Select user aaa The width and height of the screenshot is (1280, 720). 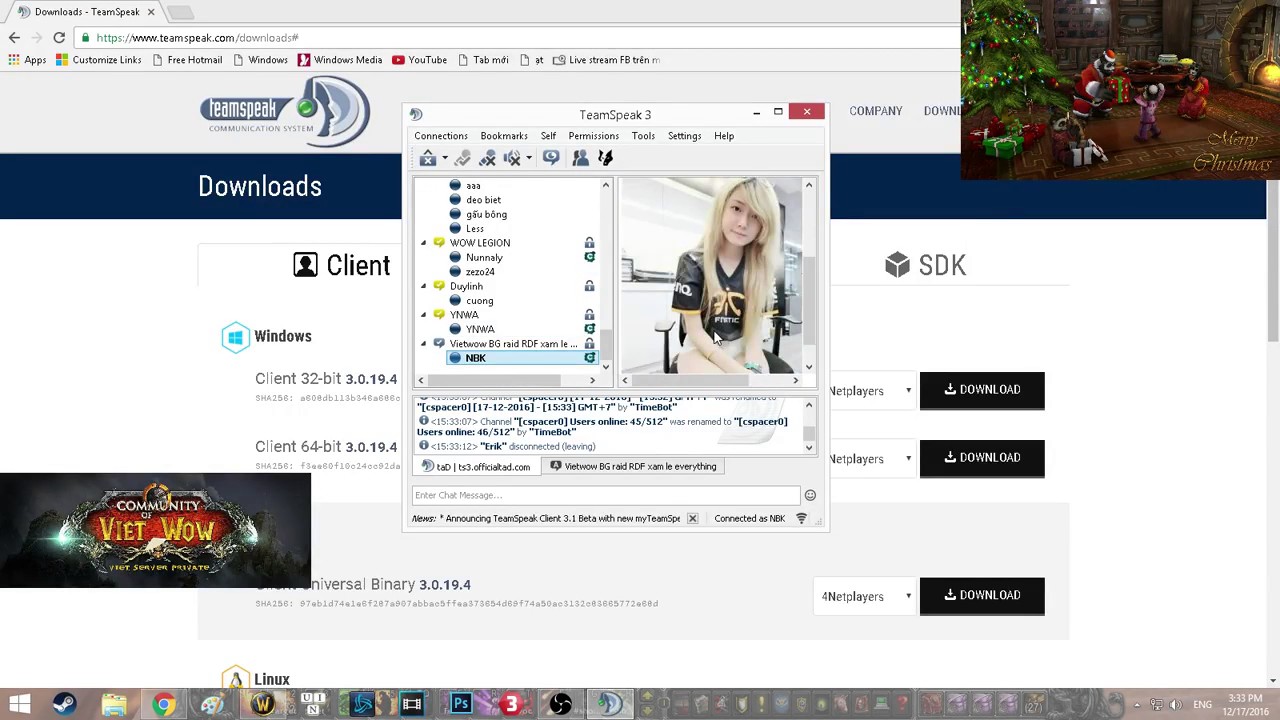pos(473,186)
